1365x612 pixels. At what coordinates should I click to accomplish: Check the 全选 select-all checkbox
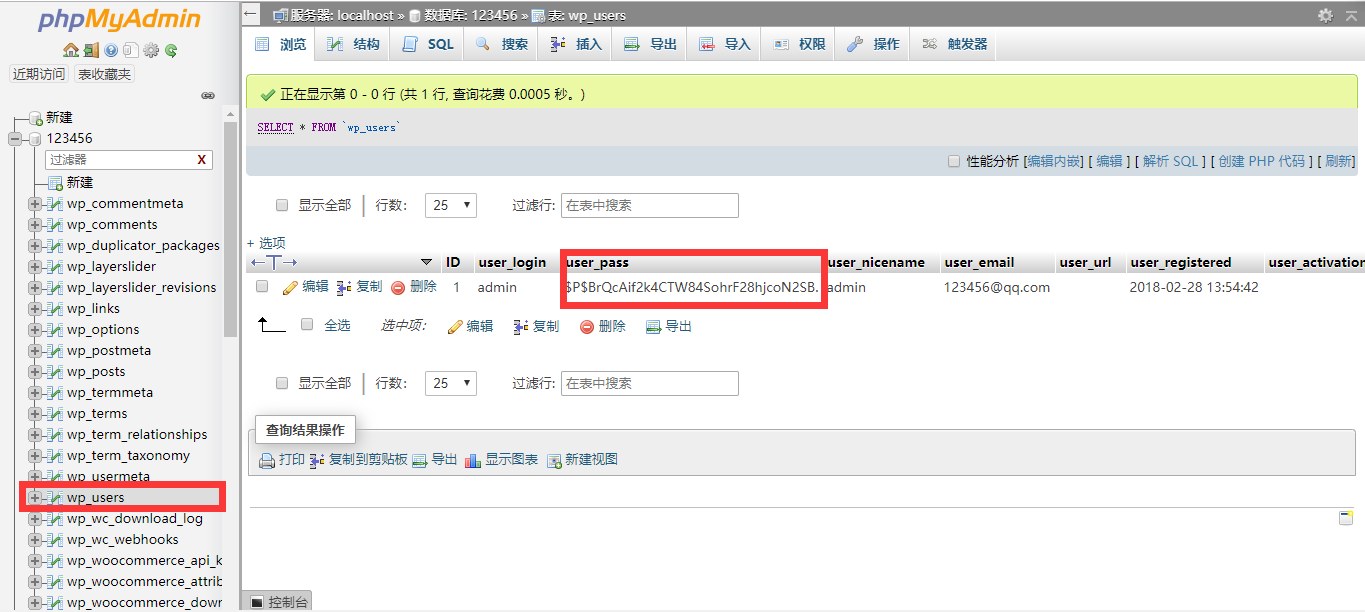click(307, 325)
